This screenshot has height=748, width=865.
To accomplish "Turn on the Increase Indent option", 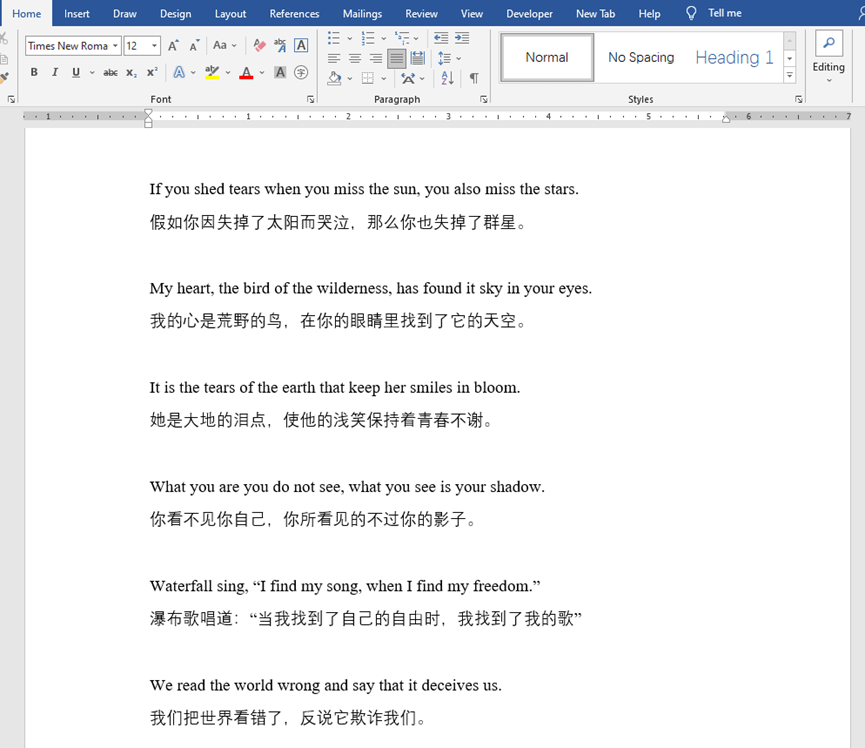I will click(x=462, y=38).
